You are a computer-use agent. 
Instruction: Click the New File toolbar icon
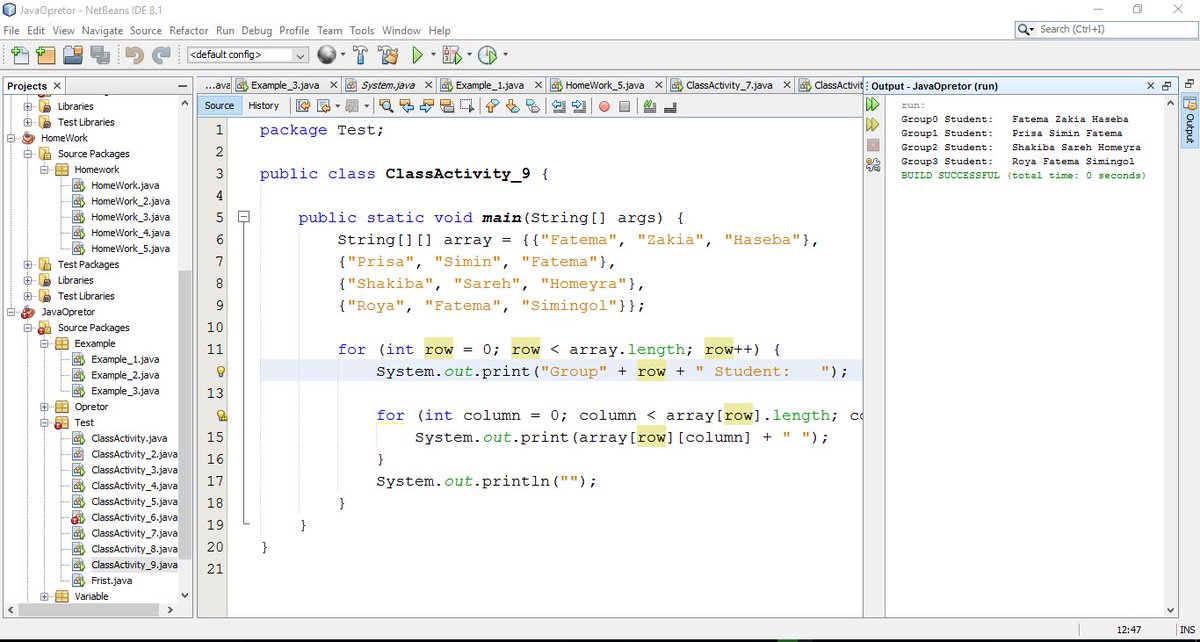(x=19, y=54)
